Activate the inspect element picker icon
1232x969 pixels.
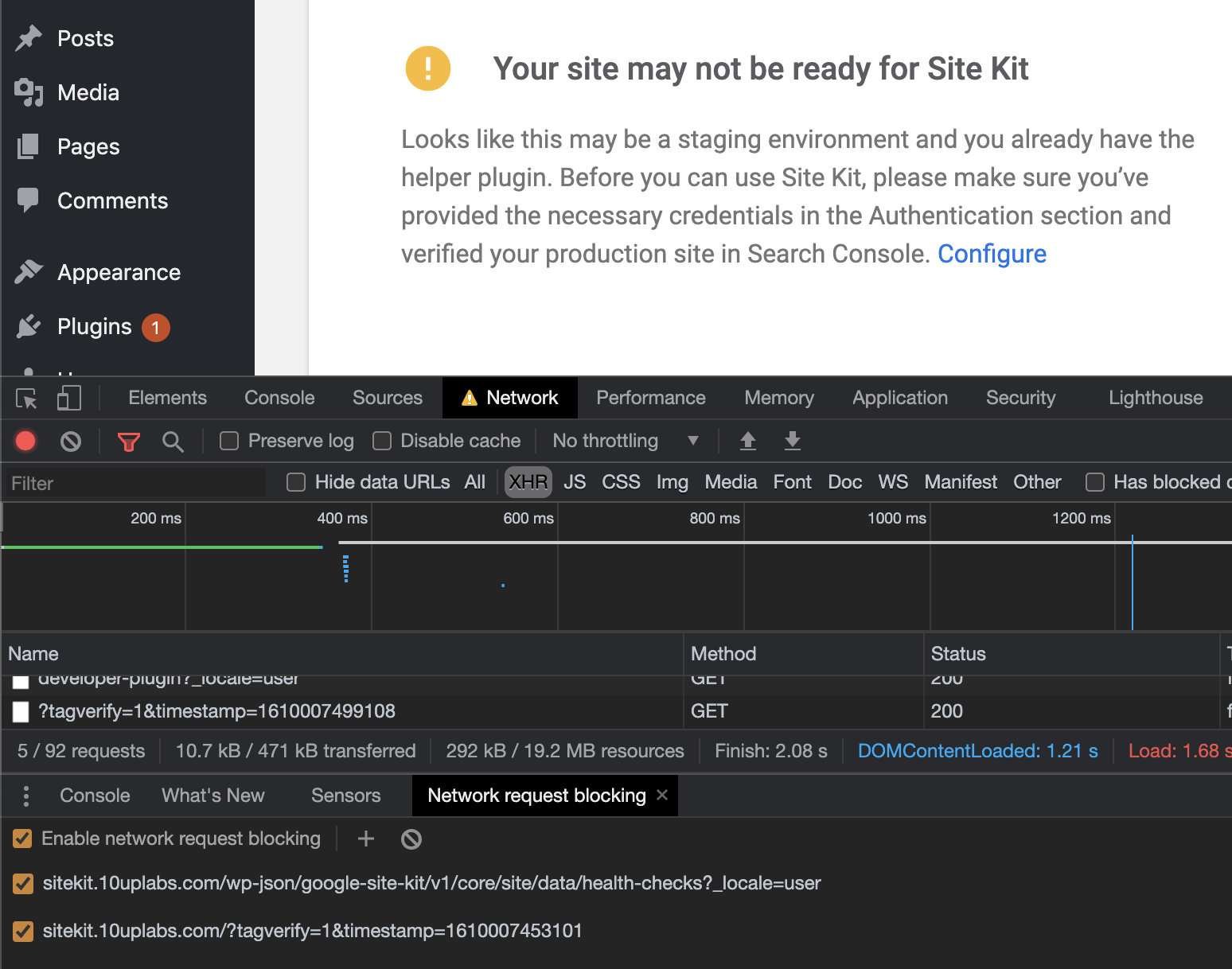pyautogui.click(x=27, y=398)
